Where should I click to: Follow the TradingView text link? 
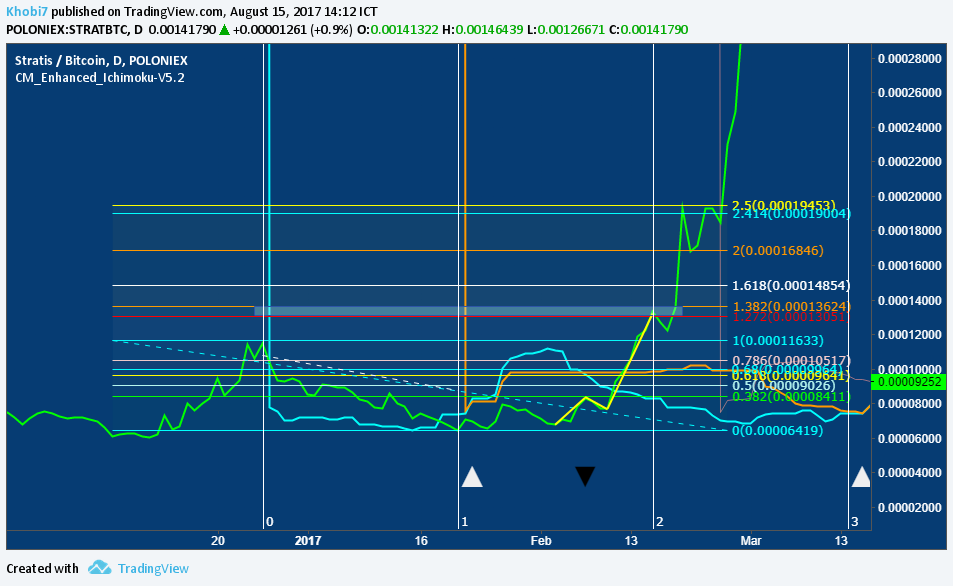(153, 568)
